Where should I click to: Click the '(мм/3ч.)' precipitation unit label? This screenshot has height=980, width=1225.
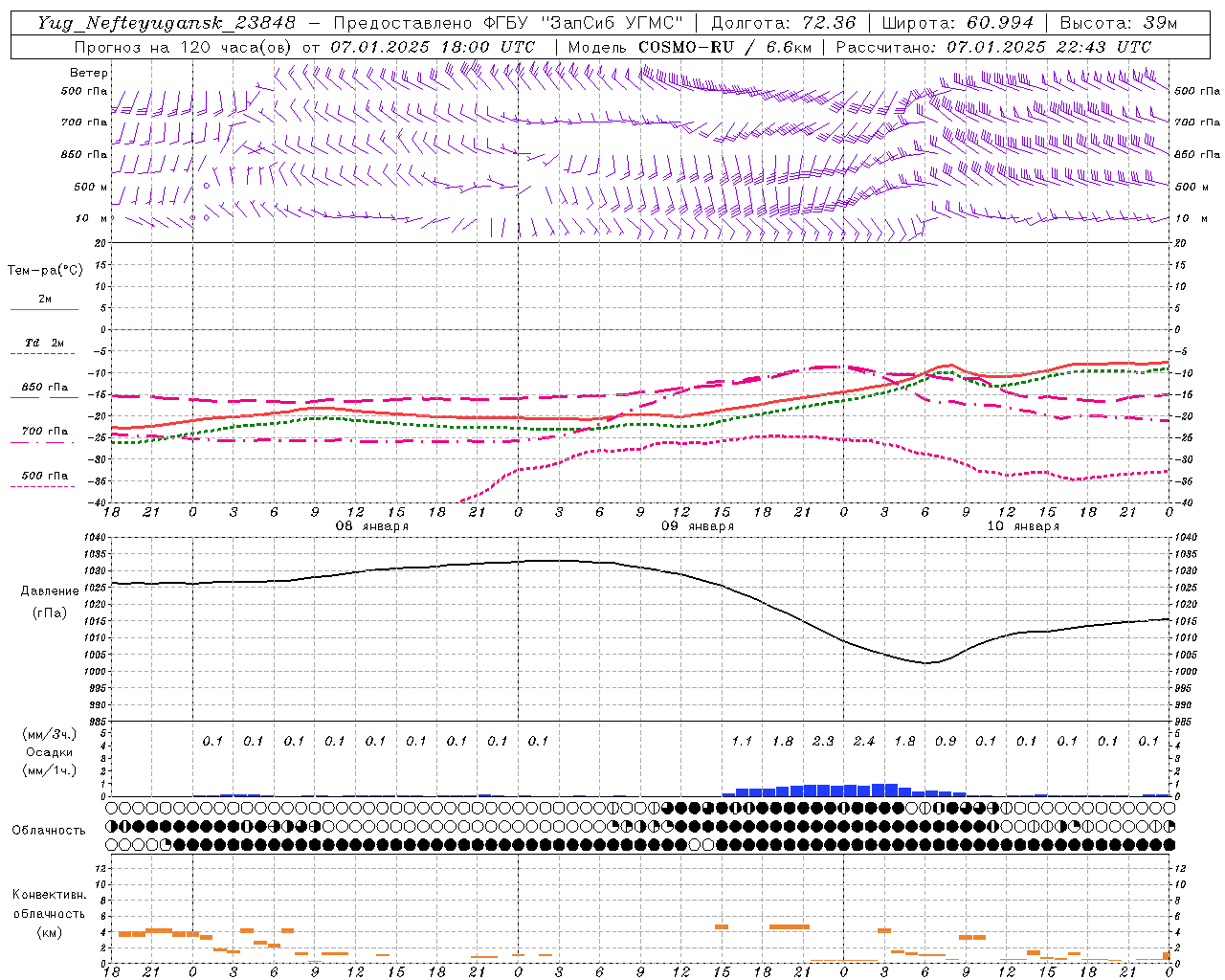pyautogui.click(x=49, y=734)
